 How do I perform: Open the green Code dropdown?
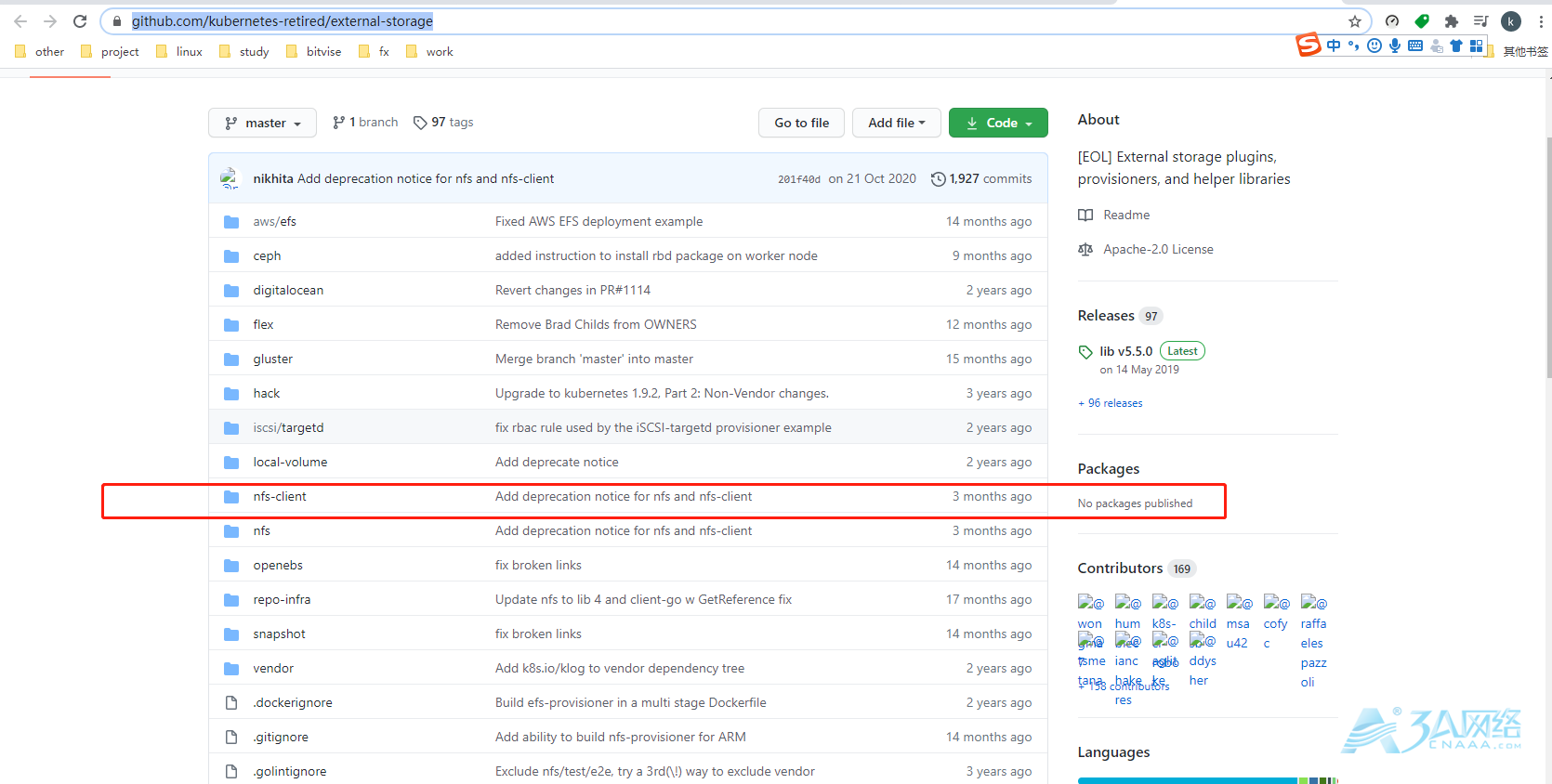998,123
